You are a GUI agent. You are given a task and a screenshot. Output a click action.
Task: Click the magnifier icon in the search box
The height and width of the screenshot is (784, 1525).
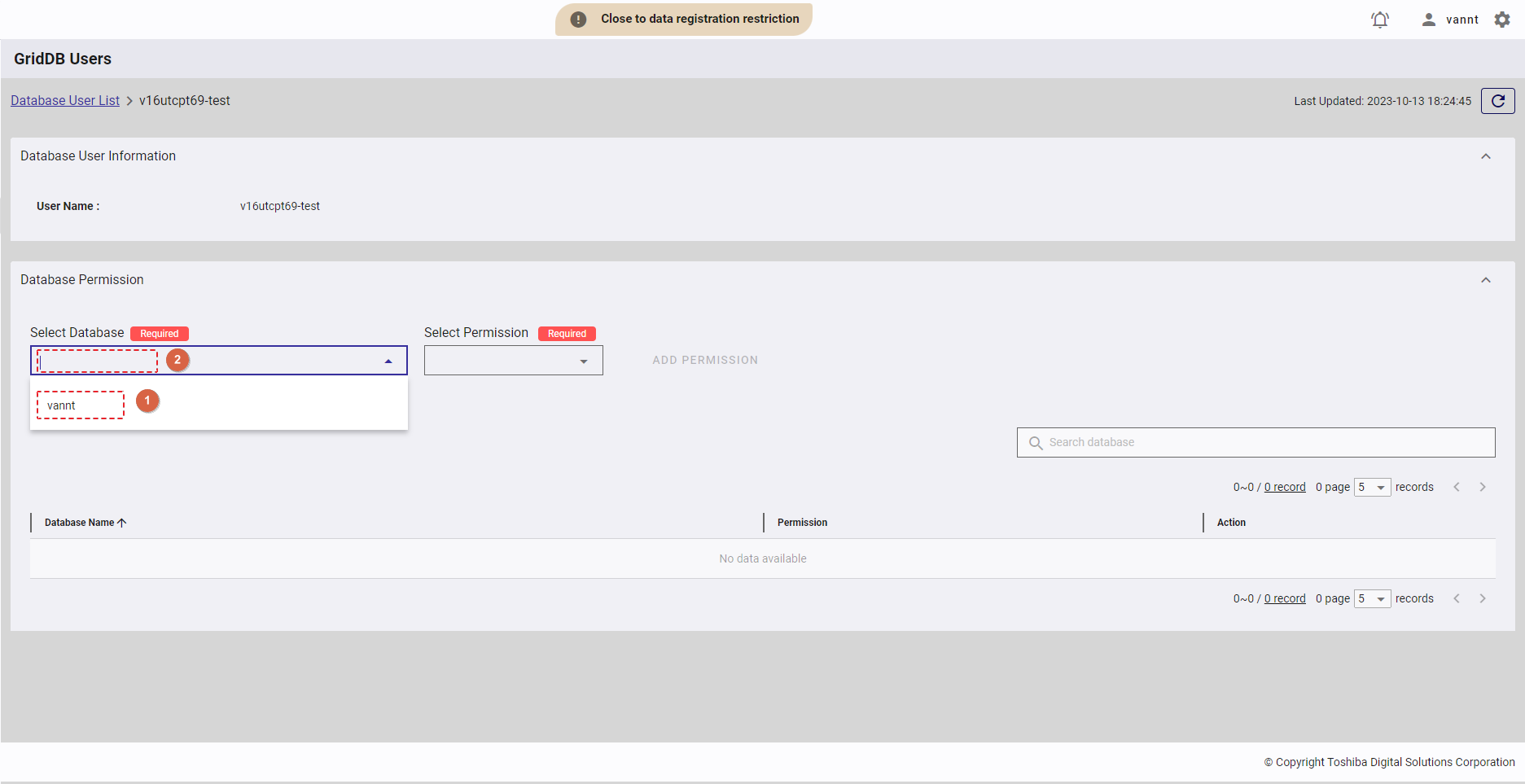pyautogui.click(x=1036, y=443)
